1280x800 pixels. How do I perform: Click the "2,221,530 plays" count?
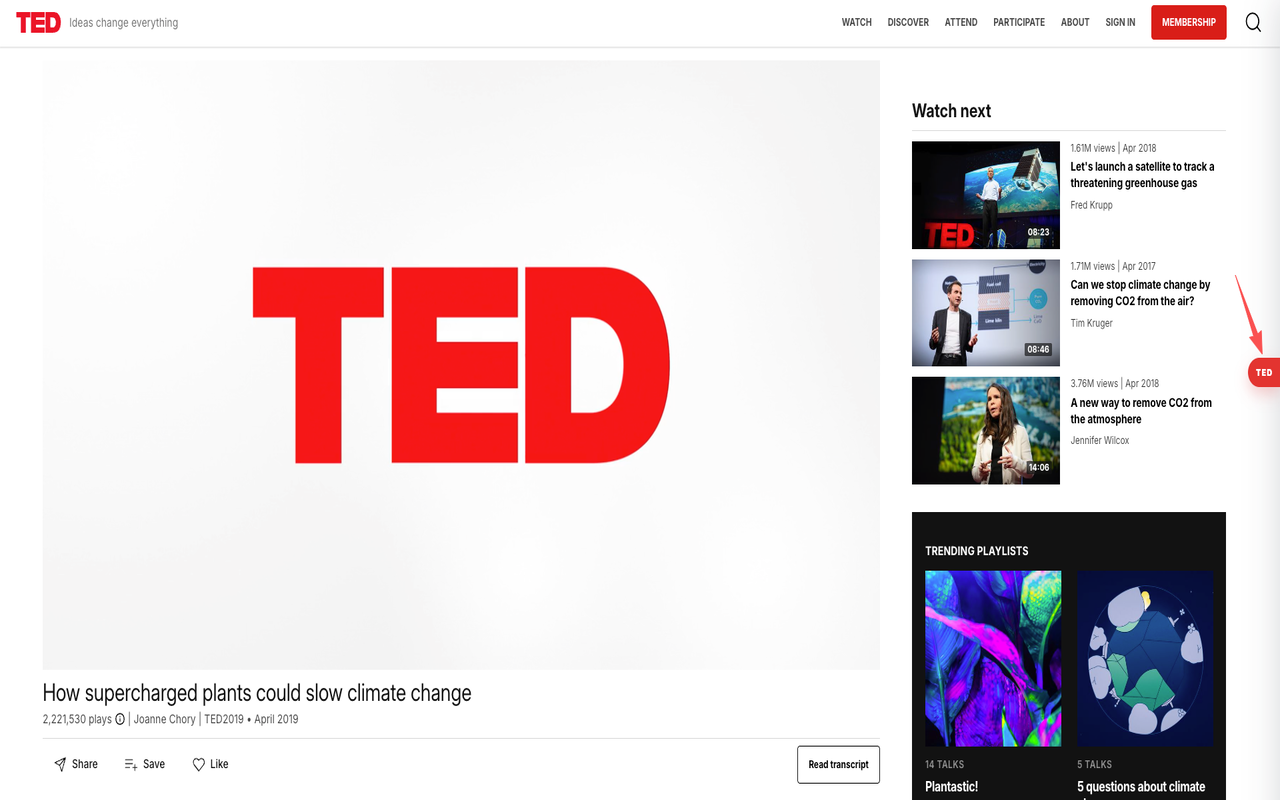pyautogui.click(x=77, y=719)
